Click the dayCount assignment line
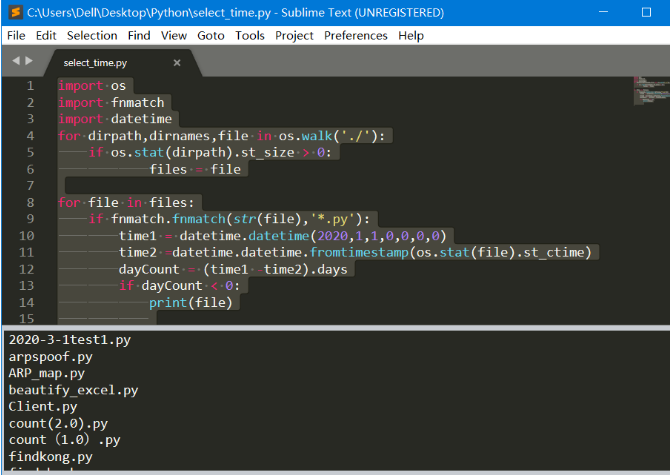Viewport: 670px width, 475px height. coord(233,270)
